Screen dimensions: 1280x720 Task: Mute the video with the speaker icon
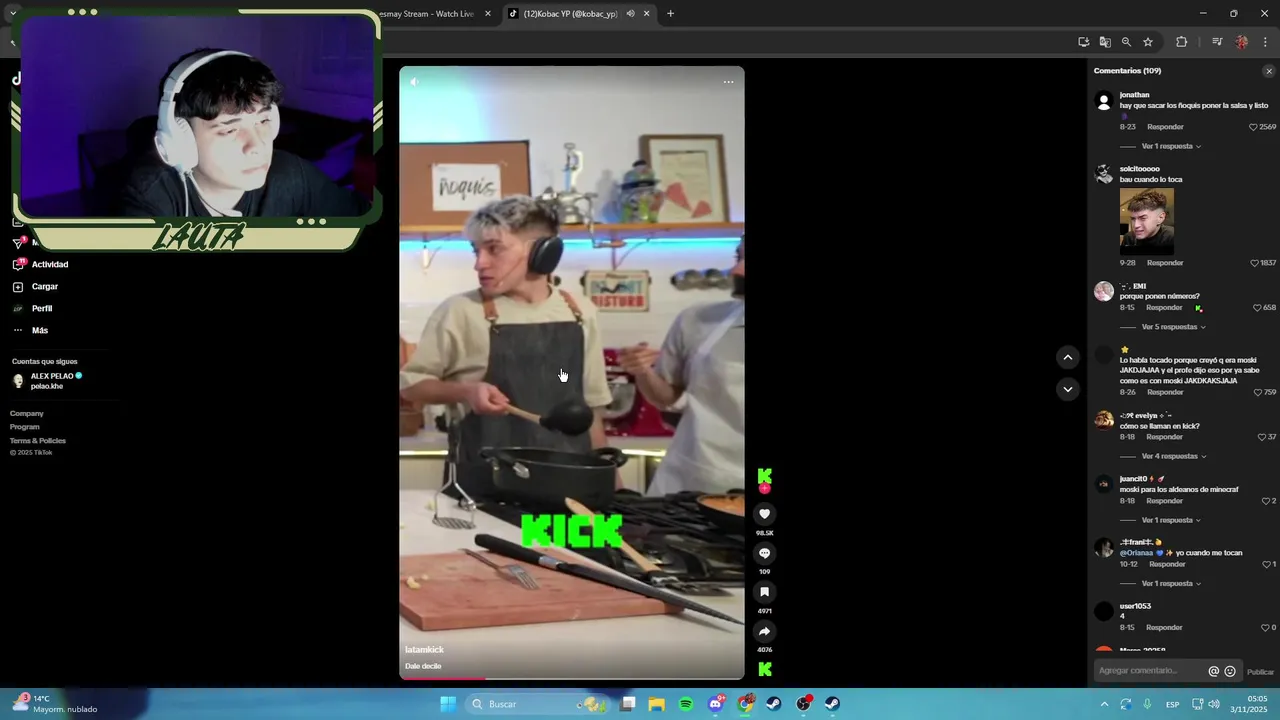click(414, 82)
